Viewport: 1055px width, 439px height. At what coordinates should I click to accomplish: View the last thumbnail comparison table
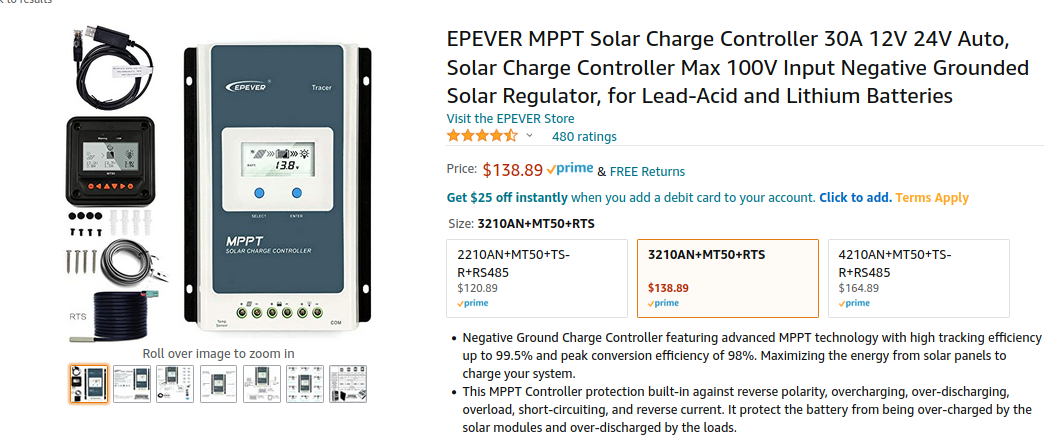tap(347, 384)
